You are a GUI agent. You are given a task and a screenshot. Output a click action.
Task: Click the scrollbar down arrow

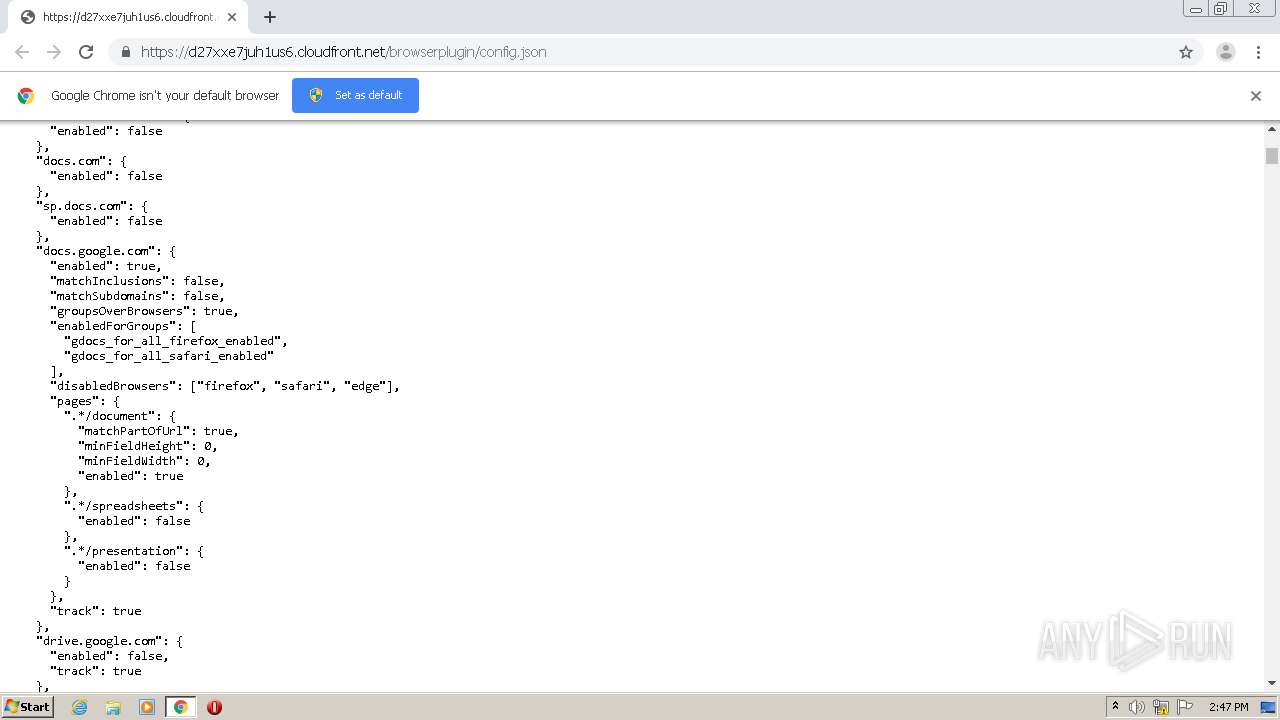click(1272, 683)
